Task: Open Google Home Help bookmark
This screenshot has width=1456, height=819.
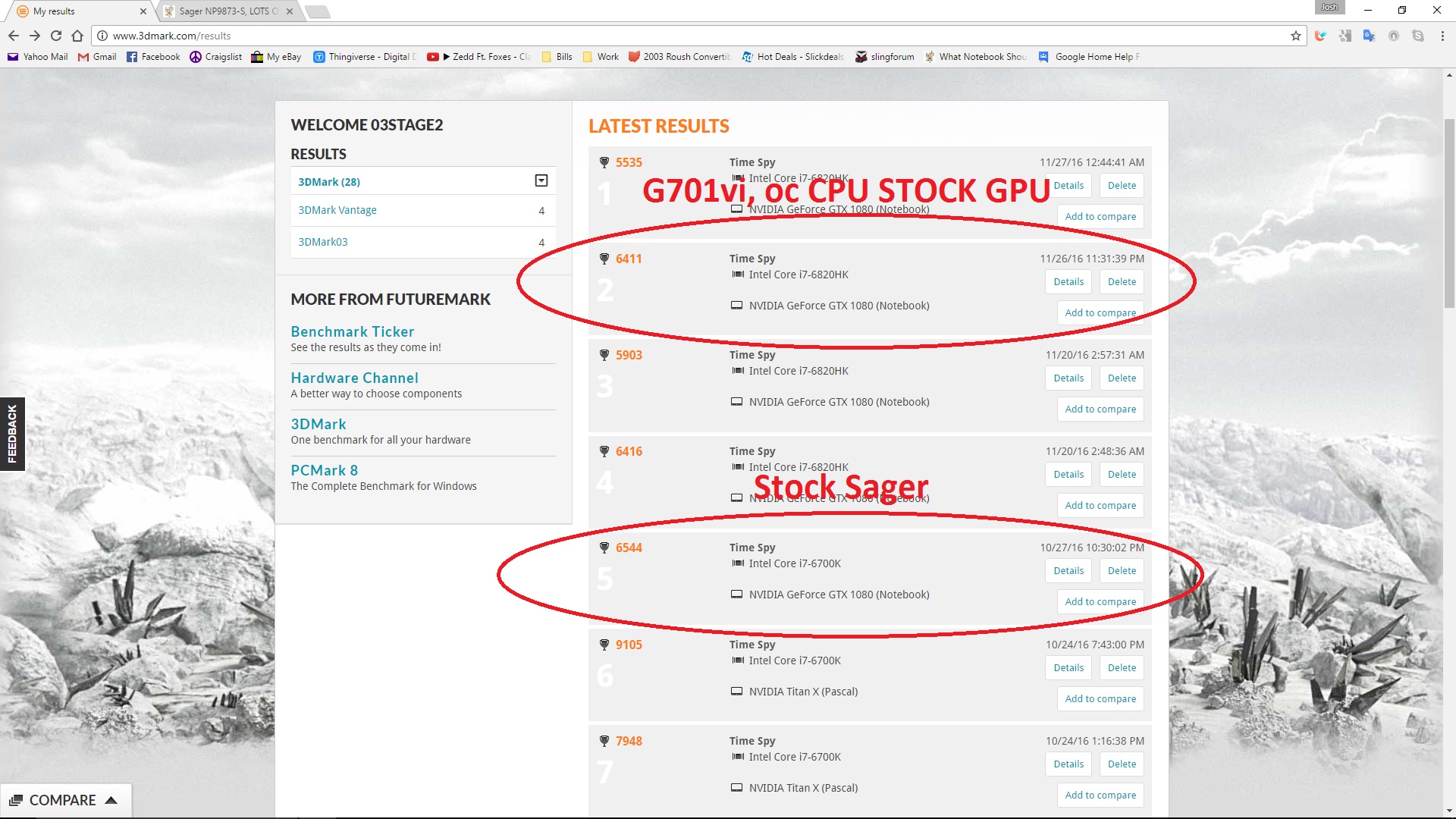Action: [x=1089, y=57]
